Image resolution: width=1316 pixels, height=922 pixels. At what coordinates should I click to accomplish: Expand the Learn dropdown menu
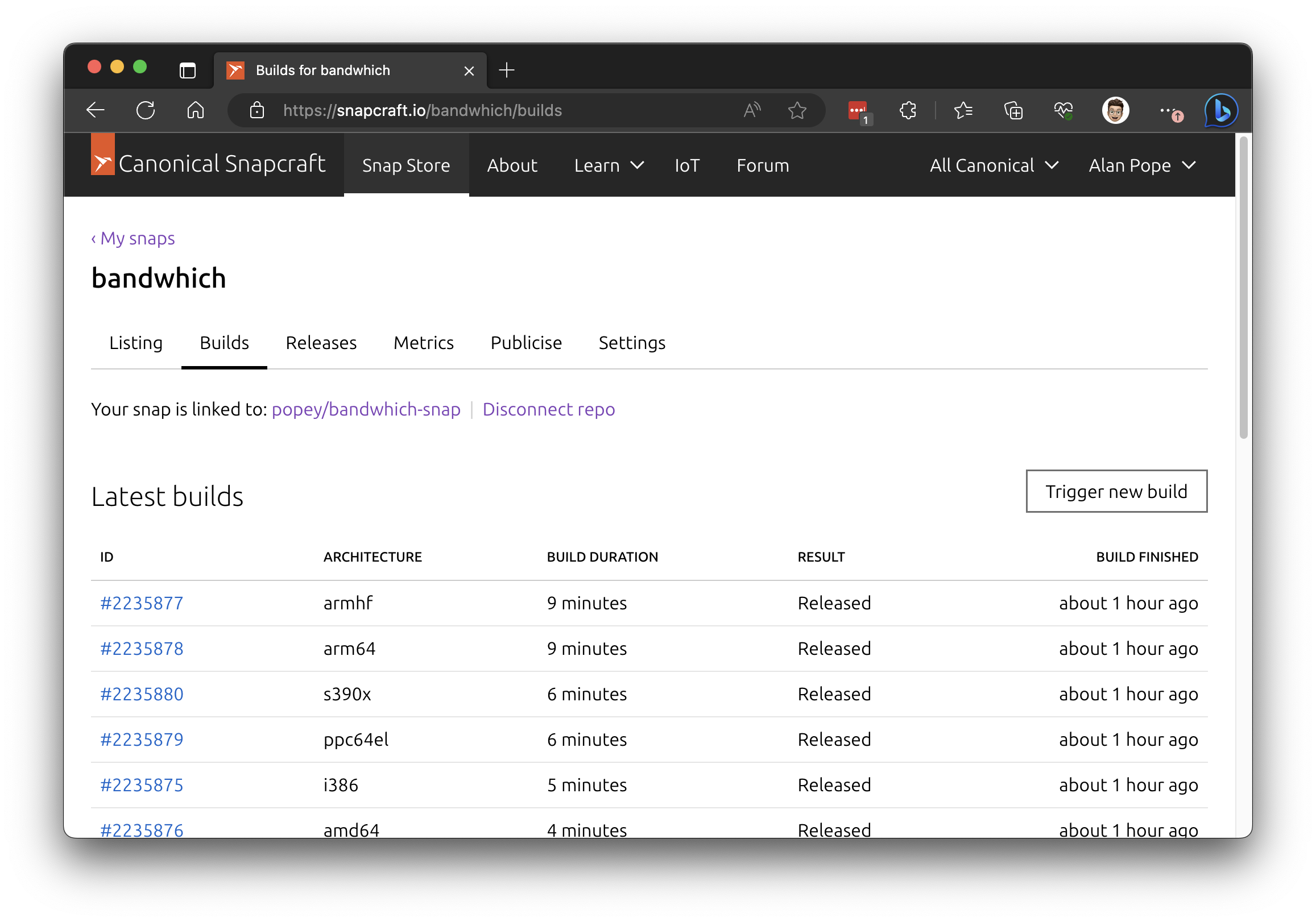pos(609,165)
